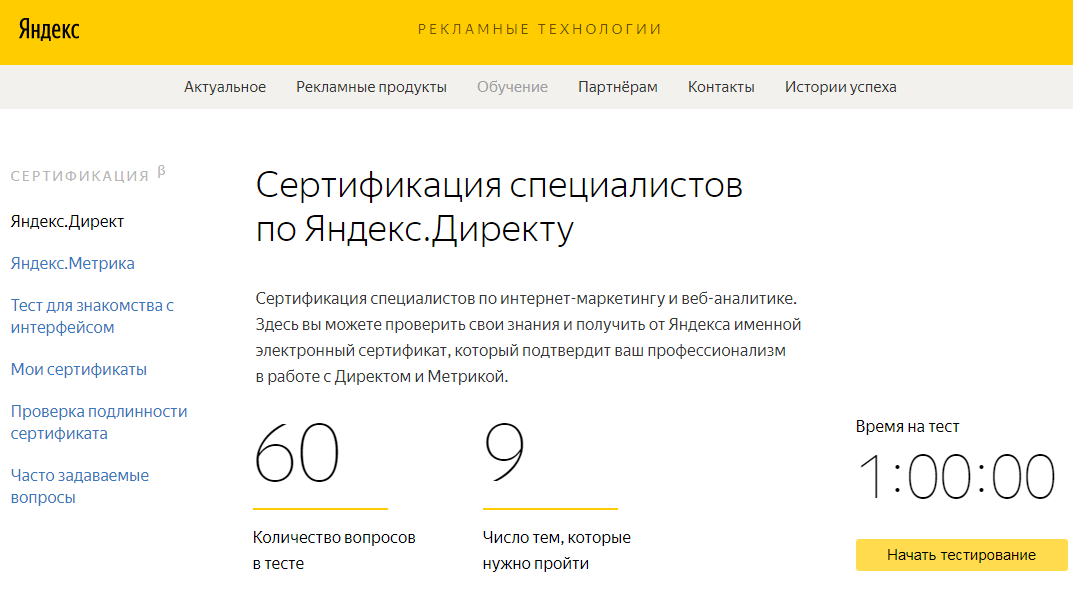Click the number 9 topics count
The image size is (1073, 590).
pos(504,452)
